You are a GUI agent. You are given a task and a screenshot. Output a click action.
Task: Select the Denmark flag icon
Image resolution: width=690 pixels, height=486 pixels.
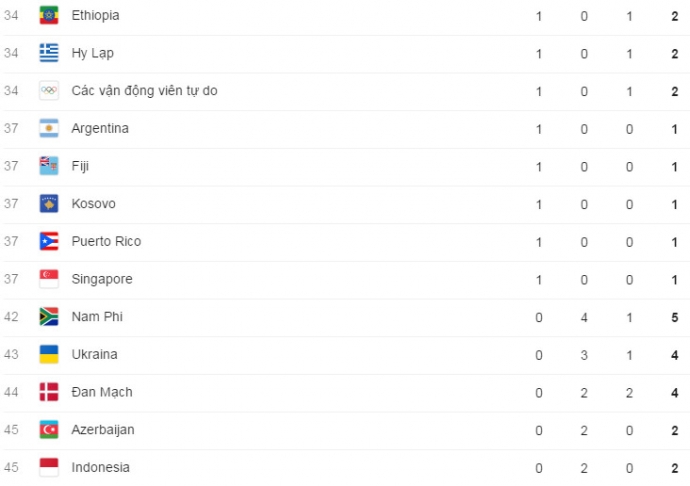48,392
